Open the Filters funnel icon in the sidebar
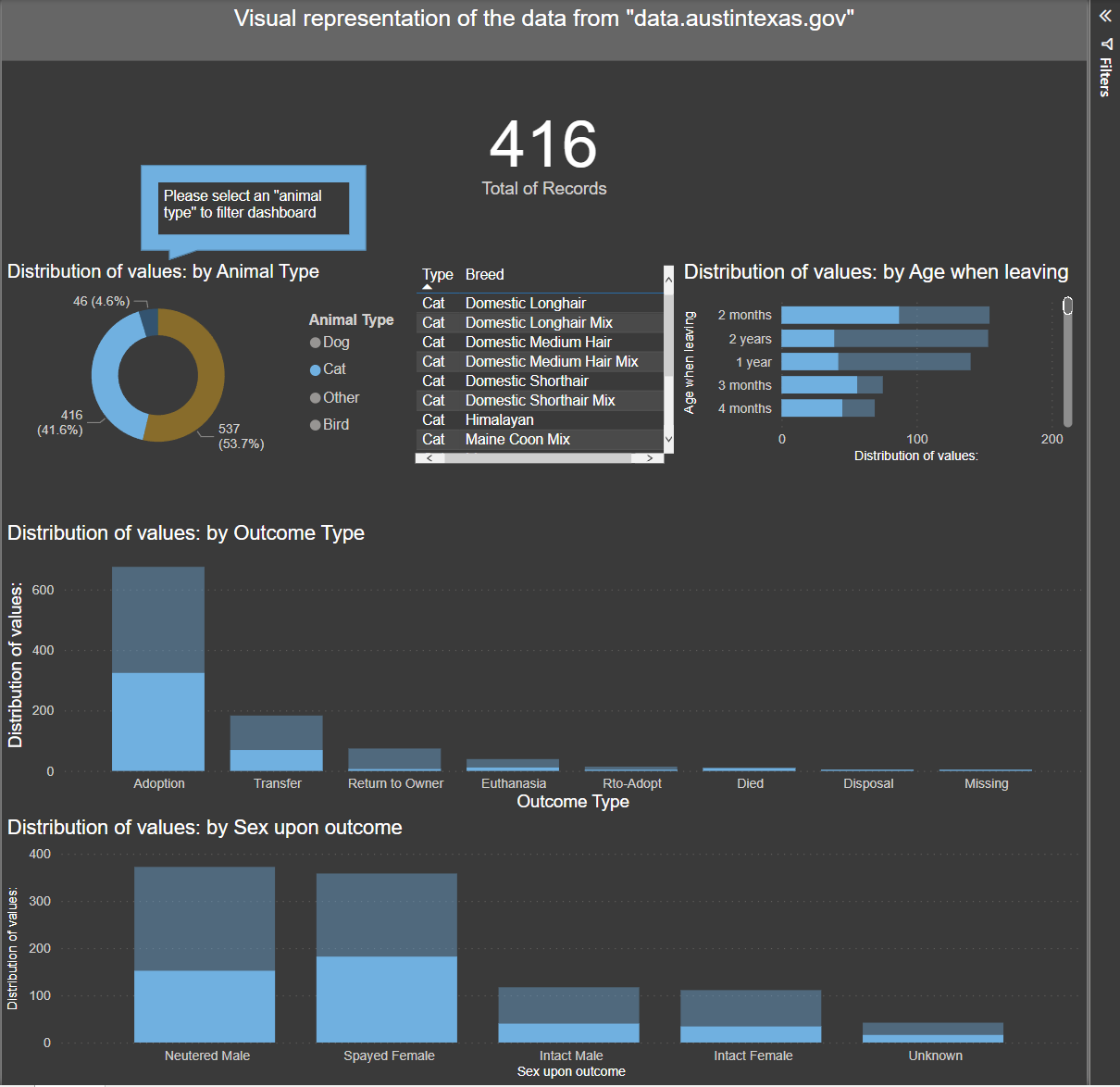Image resolution: width=1120 pixels, height=1087 pixels. (x=1107, y=44)
